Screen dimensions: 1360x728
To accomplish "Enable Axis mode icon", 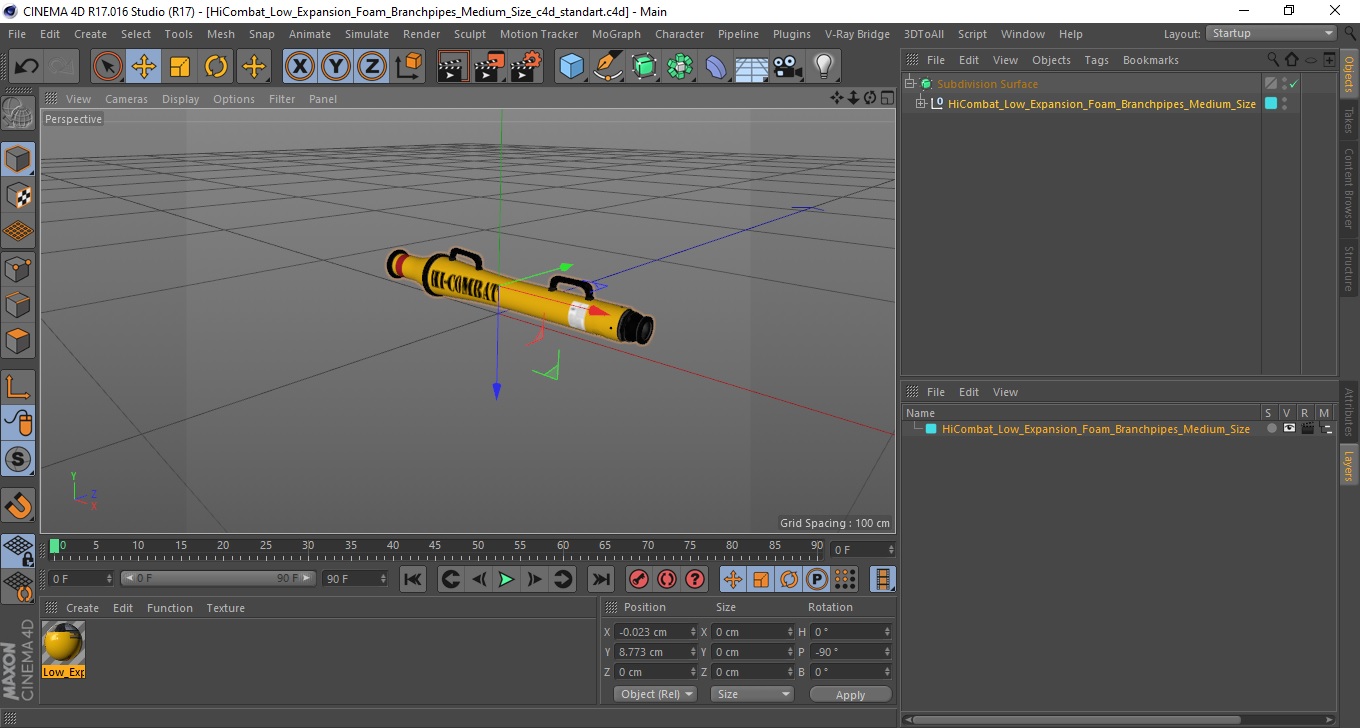I will [18, 387].
